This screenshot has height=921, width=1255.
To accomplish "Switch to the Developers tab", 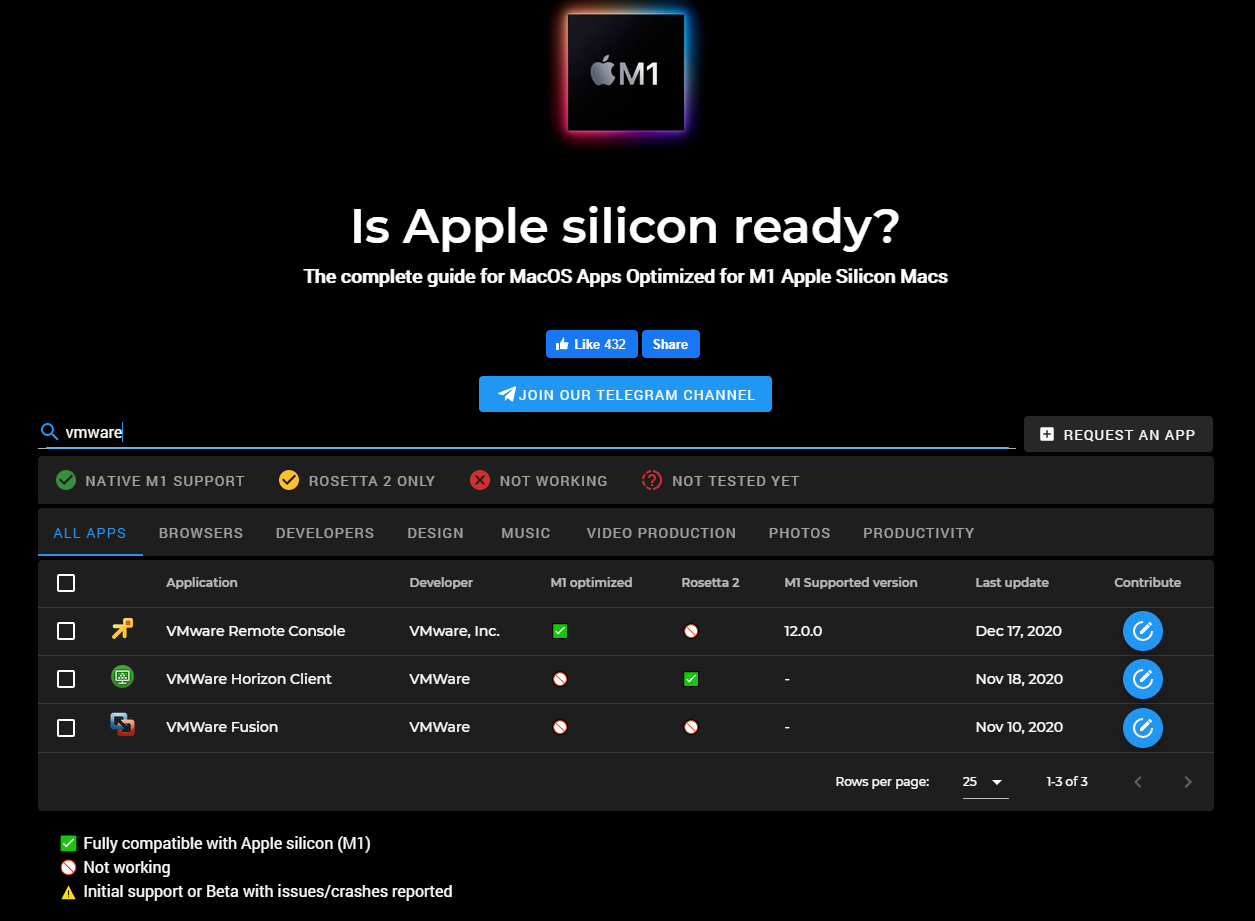I will tap(325, 533).
